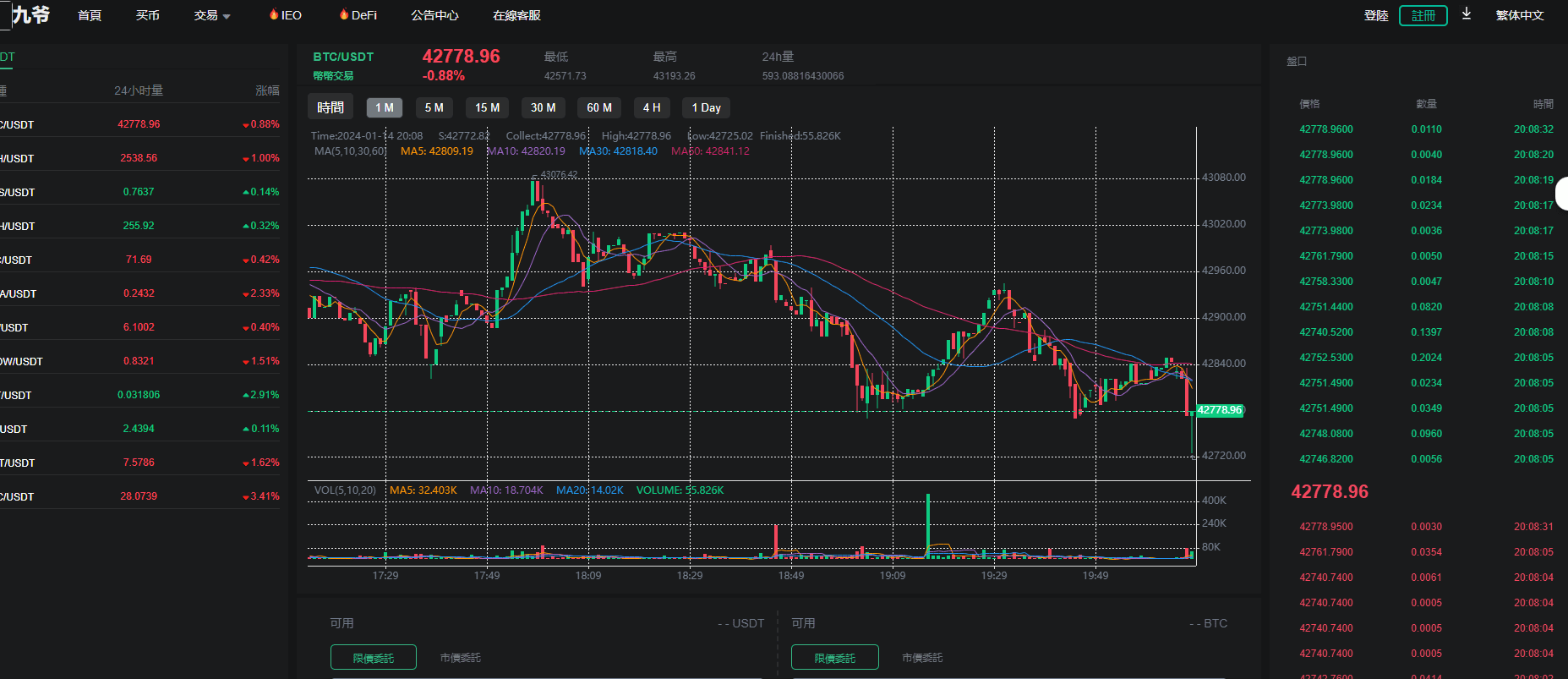Expand the 交易 dropdown arrow
Image resolution: width=1568 pixels, height=679 pixels.
(227, 16)
